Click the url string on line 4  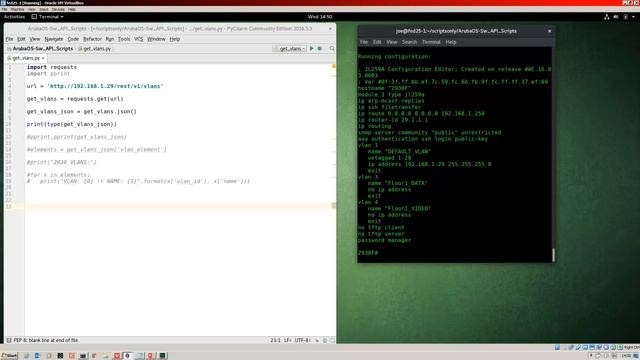click(x=105, y=86)
